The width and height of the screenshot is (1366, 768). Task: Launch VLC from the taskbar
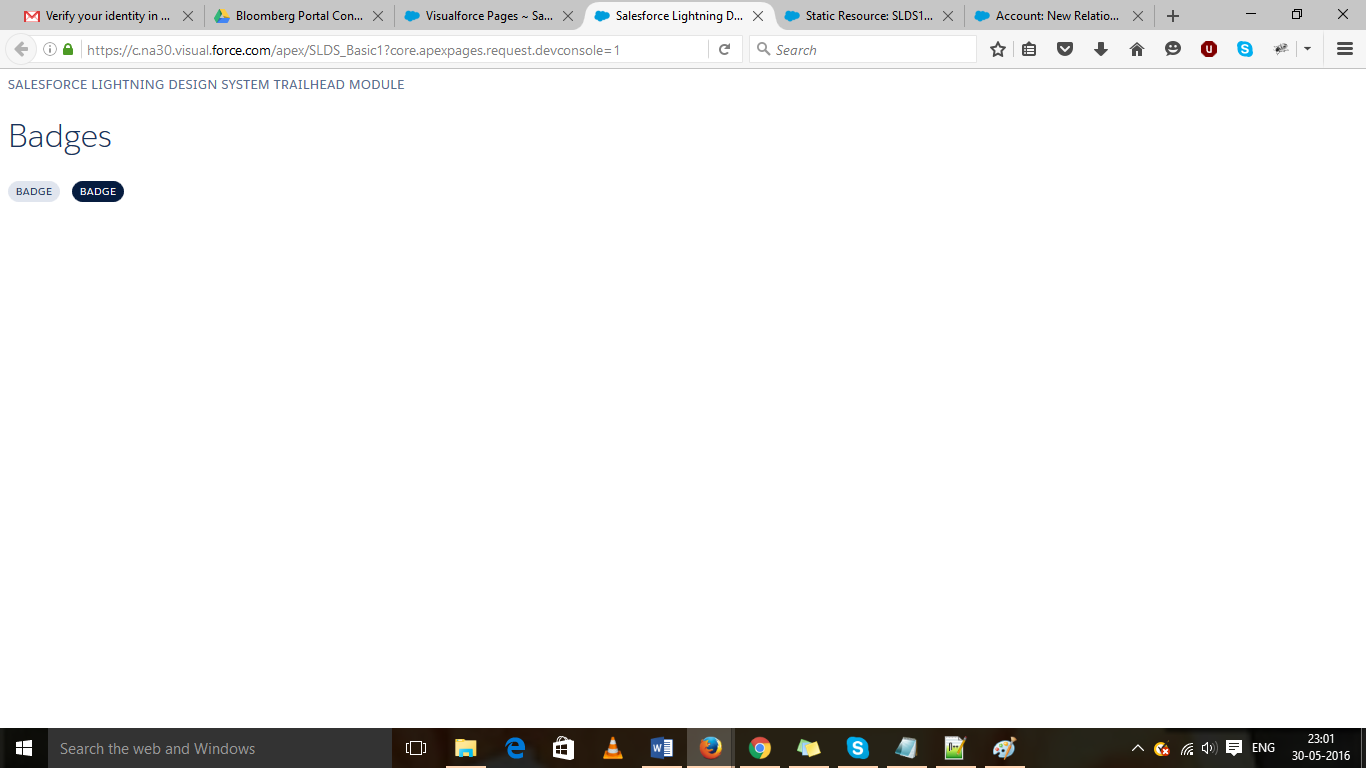[x=613, y=748]
